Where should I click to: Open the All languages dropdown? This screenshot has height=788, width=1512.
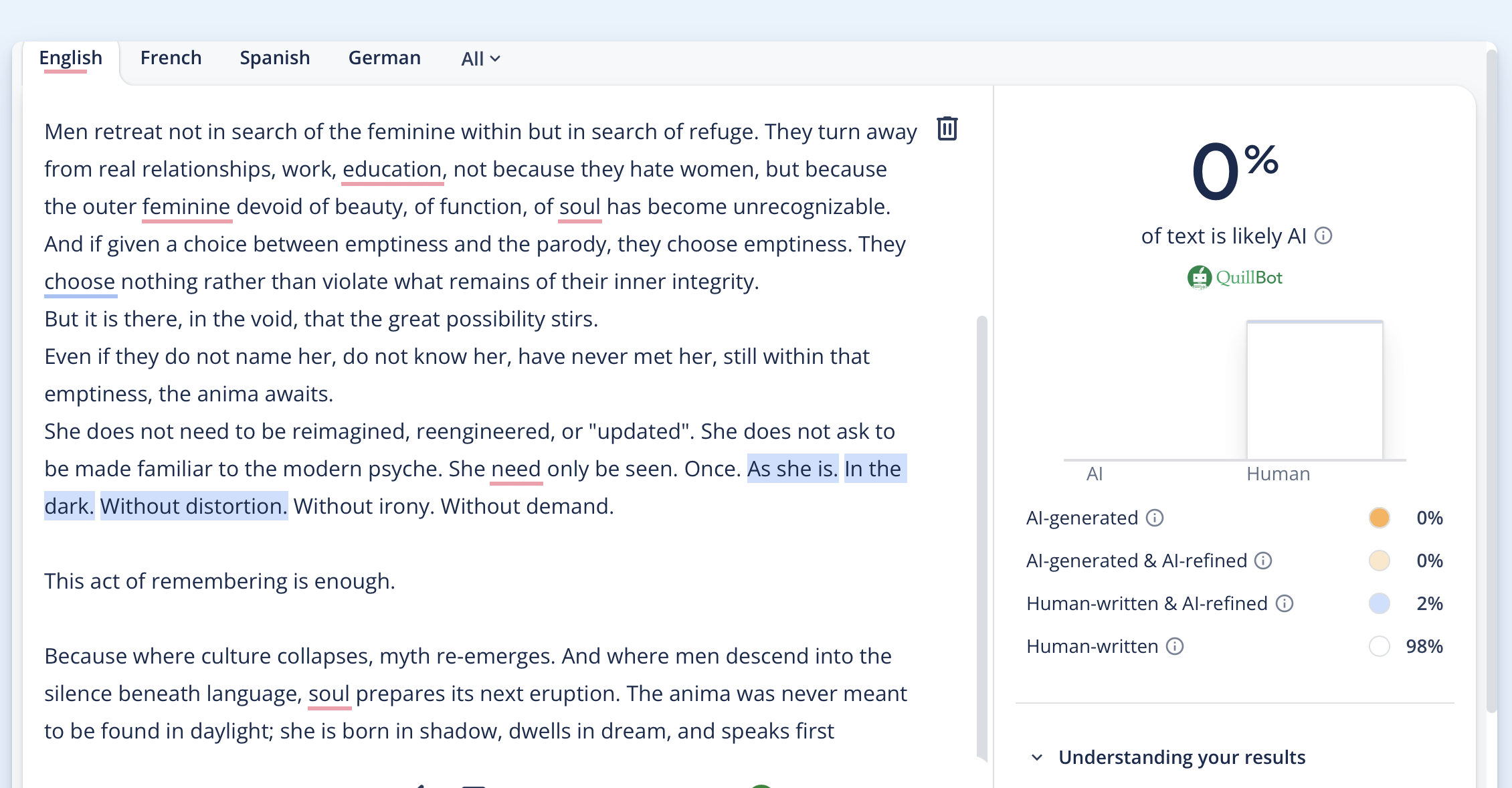(481, 59)
